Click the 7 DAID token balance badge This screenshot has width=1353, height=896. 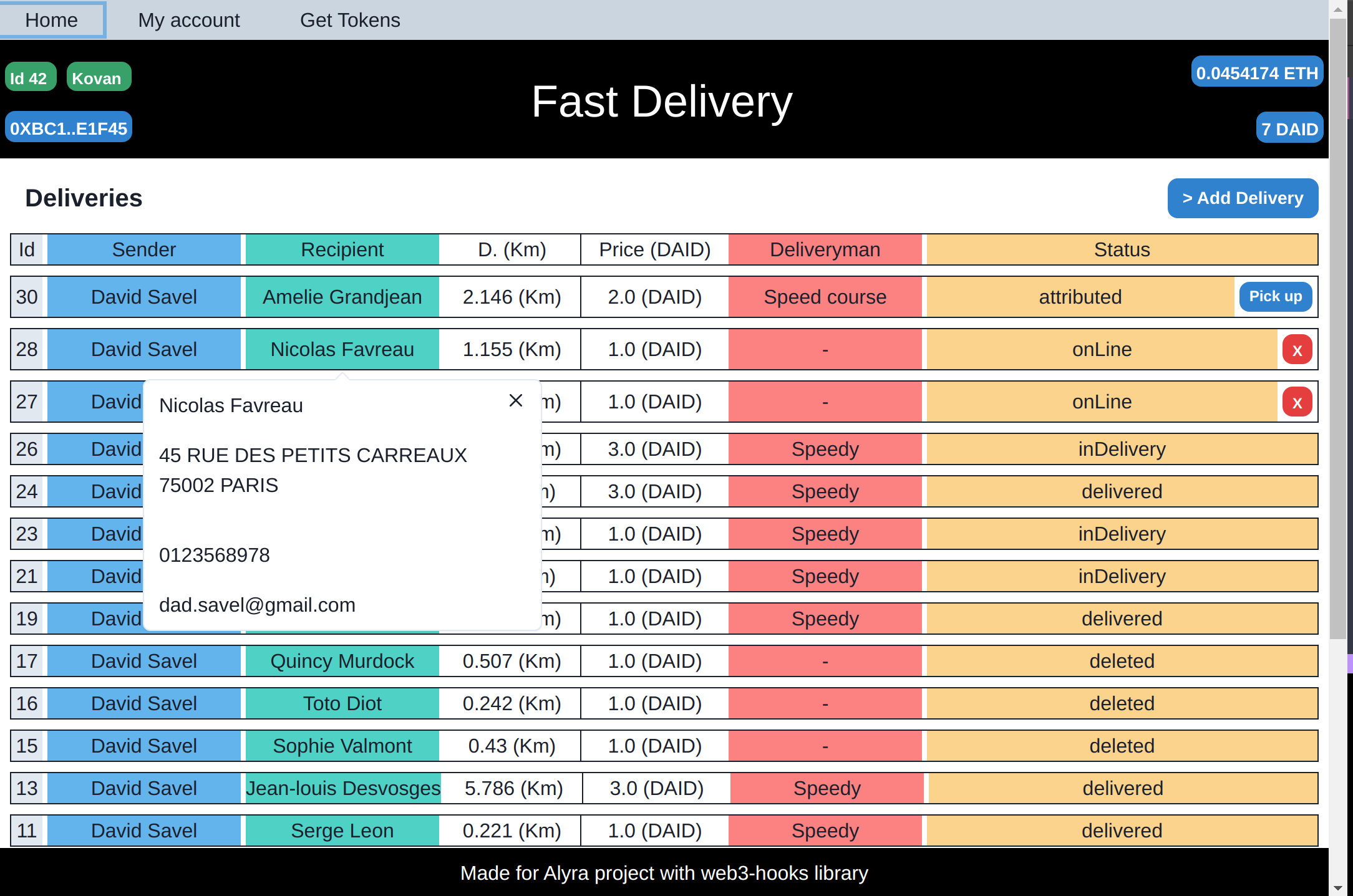[x=1289, y=128]
